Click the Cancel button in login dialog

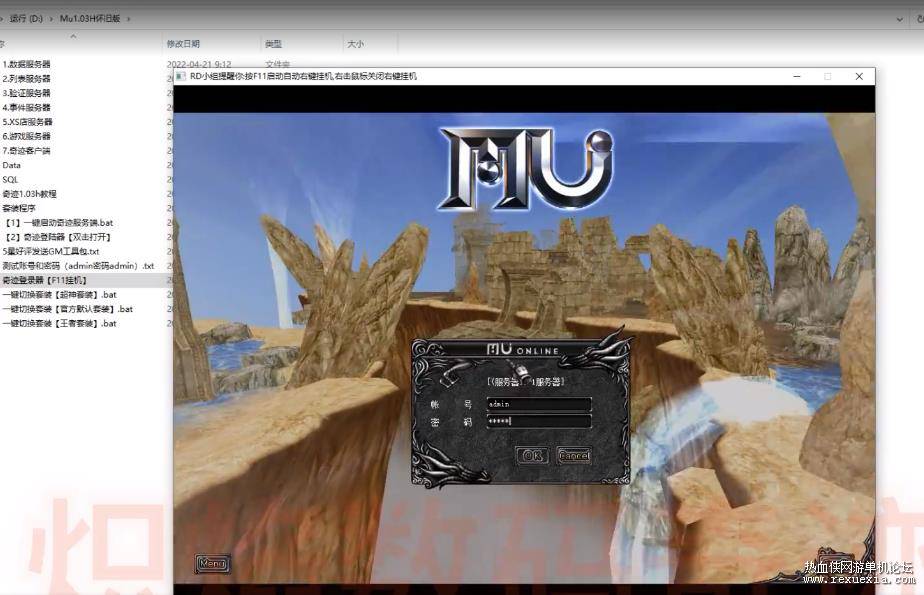(574, 455)
